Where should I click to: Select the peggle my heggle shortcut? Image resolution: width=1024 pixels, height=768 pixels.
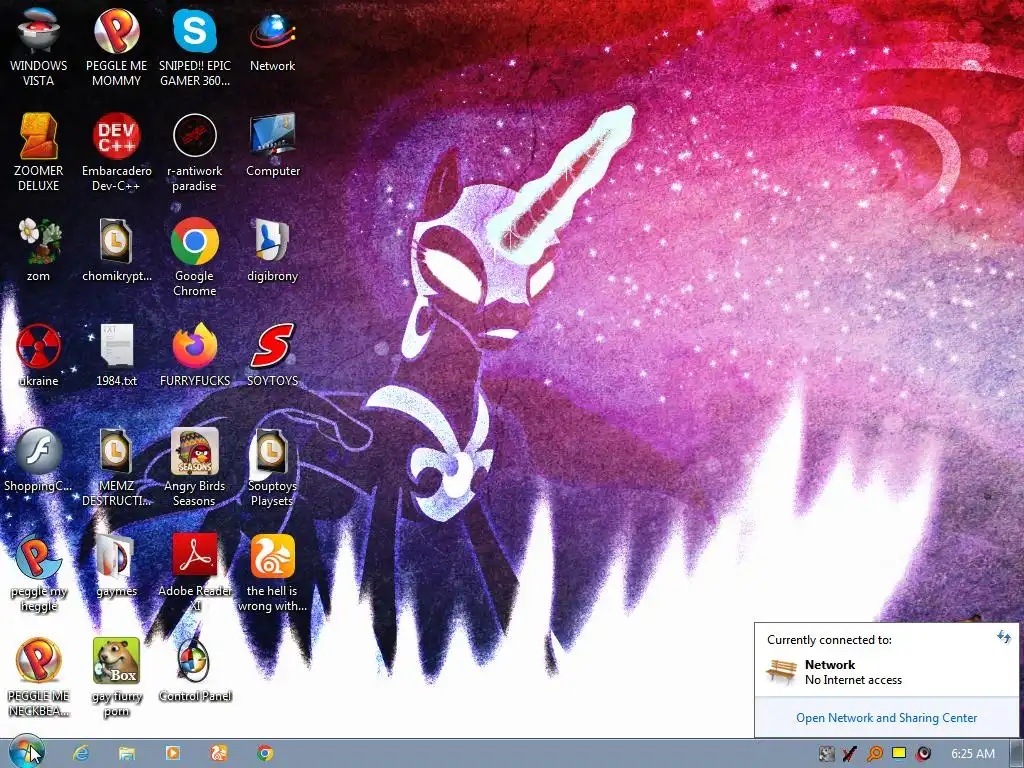[x=38, y=572]
